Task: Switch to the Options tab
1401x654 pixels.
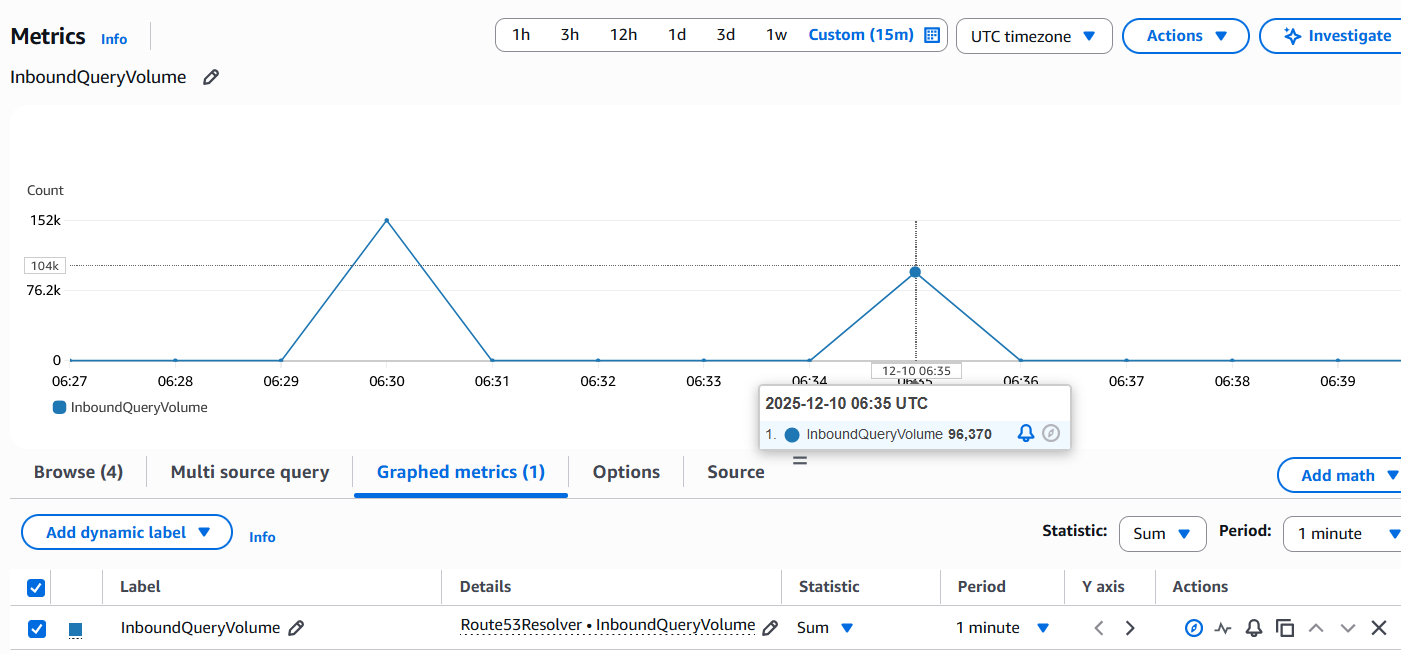Action: tap(626, 472)
